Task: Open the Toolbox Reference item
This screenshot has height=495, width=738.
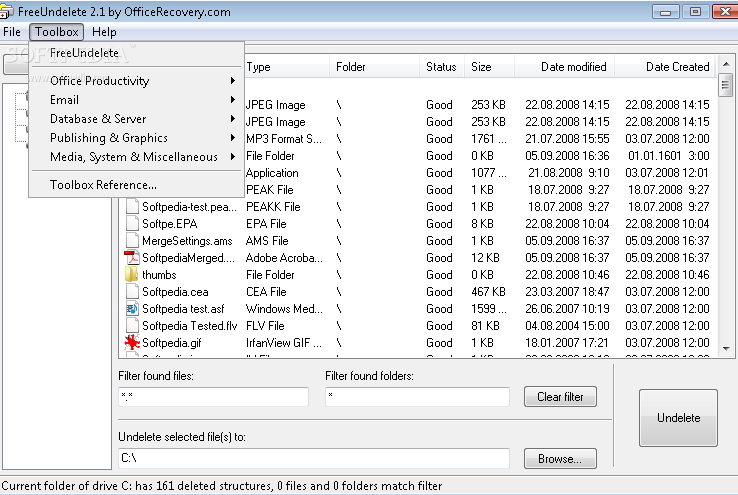Action: point(136,185)
